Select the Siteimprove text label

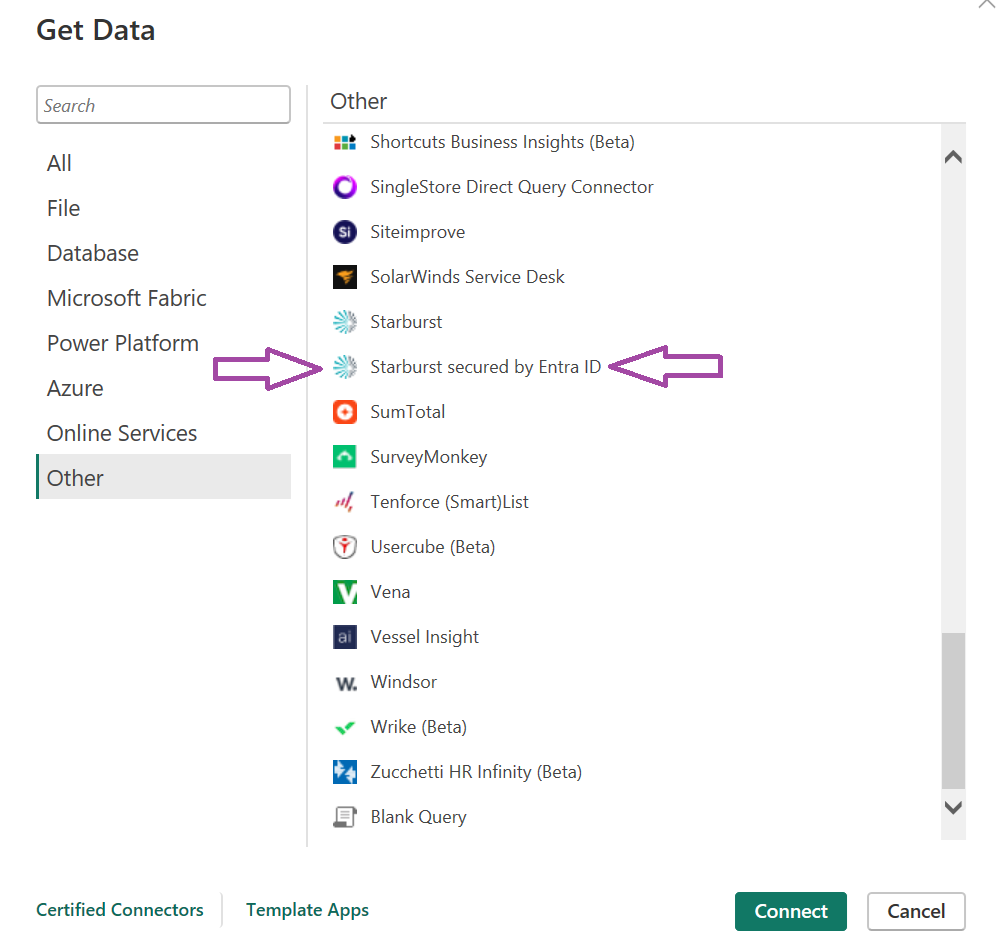(x=418, y=232)
